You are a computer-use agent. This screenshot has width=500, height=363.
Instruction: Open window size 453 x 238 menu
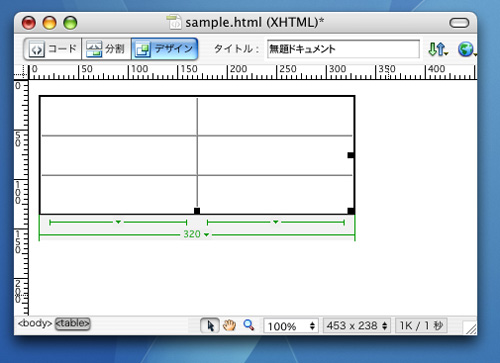(357, 325)
